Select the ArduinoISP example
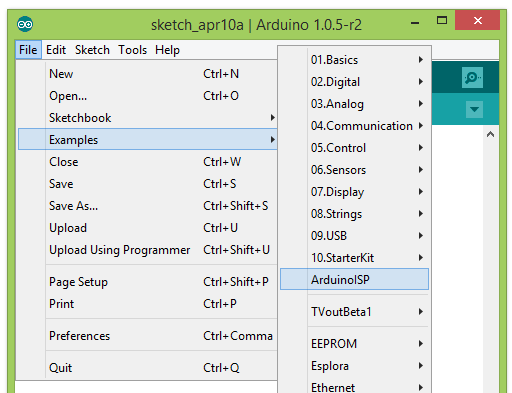The width and height of the screenshot is (512, 393). click(354, 279)
